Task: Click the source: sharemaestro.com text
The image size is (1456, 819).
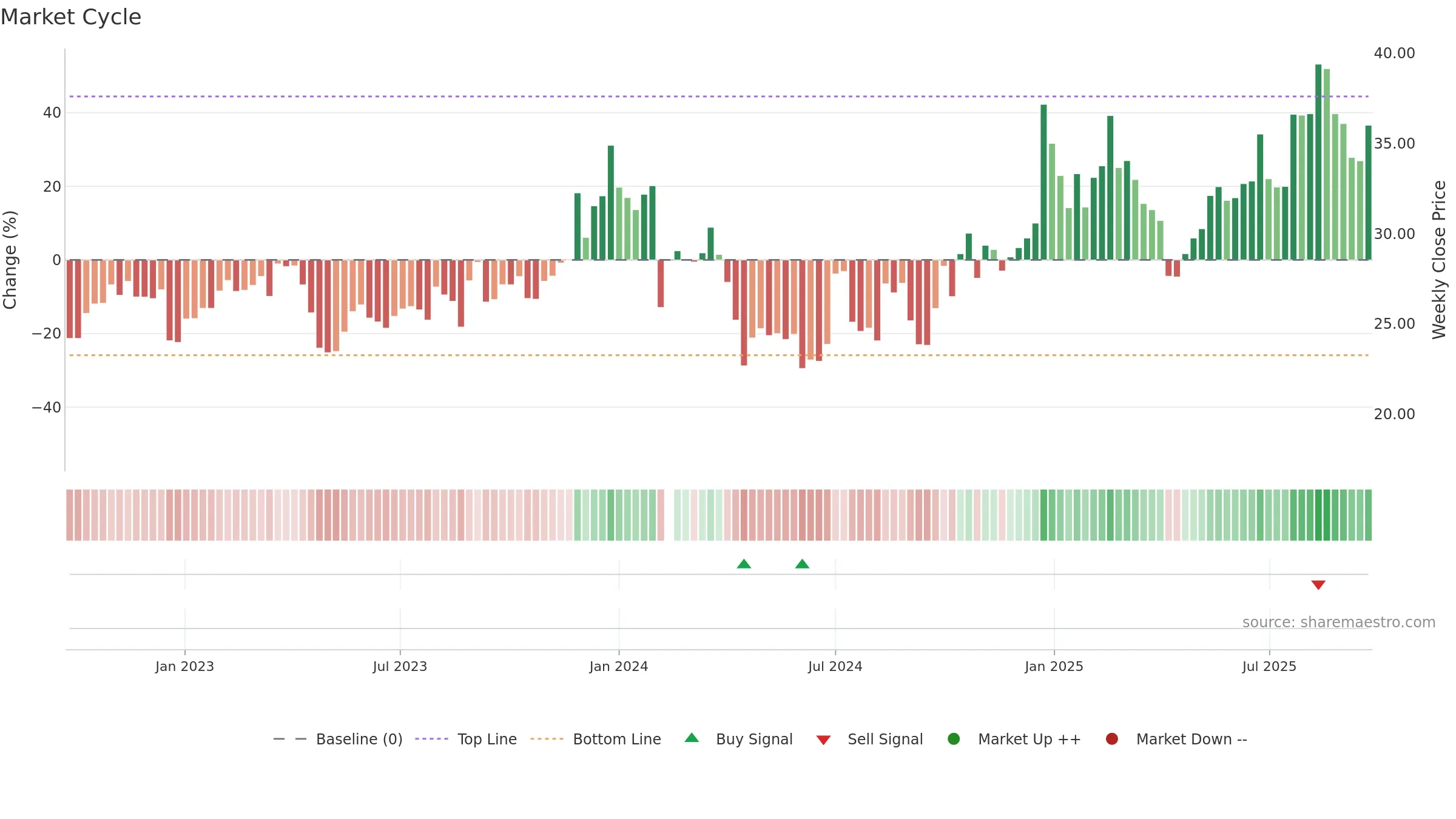Action: (1339, 622)
